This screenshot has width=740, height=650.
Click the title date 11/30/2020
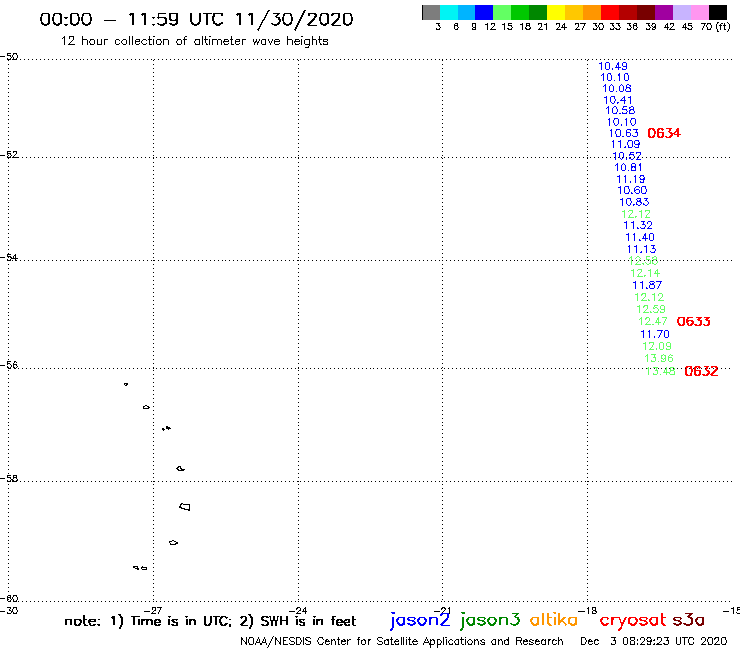tap(294, 19)
